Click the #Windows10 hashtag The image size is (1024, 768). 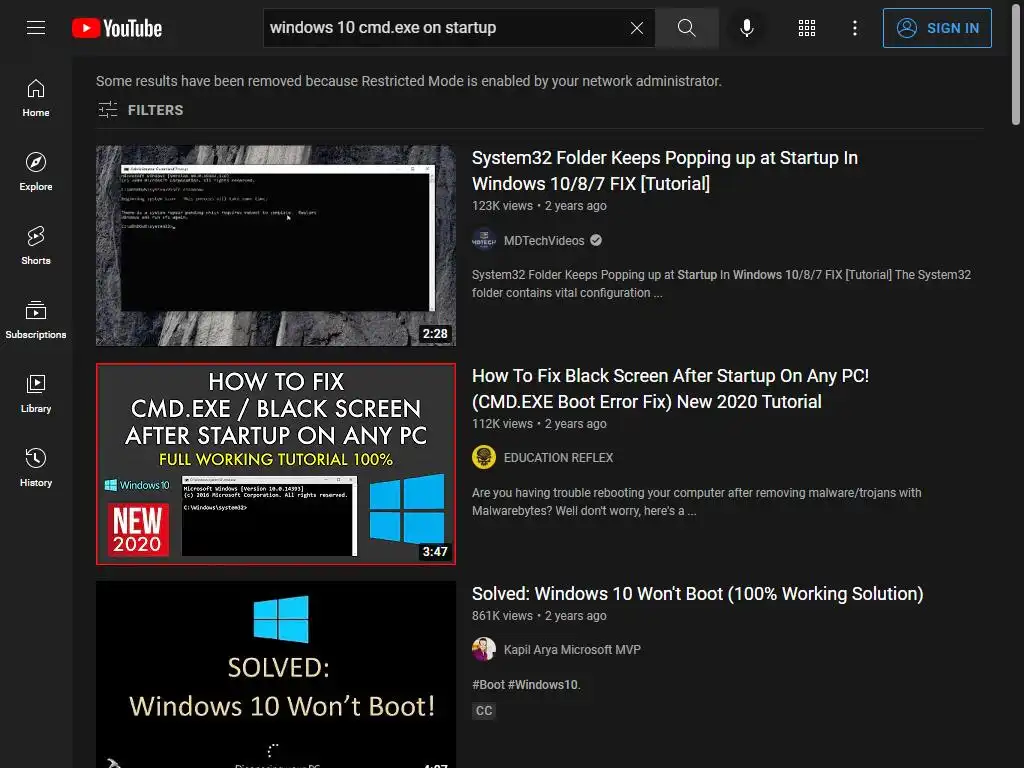tap(543, 684)
